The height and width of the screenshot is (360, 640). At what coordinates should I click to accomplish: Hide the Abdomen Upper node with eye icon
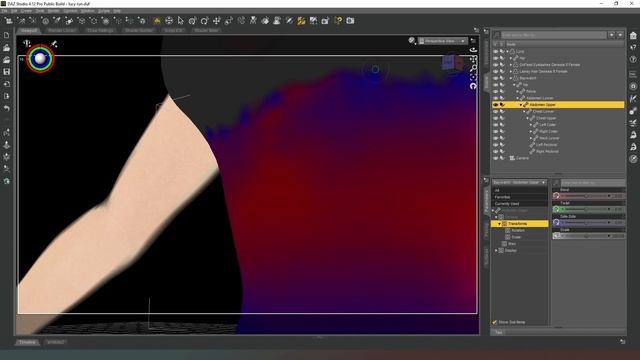tap(496, 105)
